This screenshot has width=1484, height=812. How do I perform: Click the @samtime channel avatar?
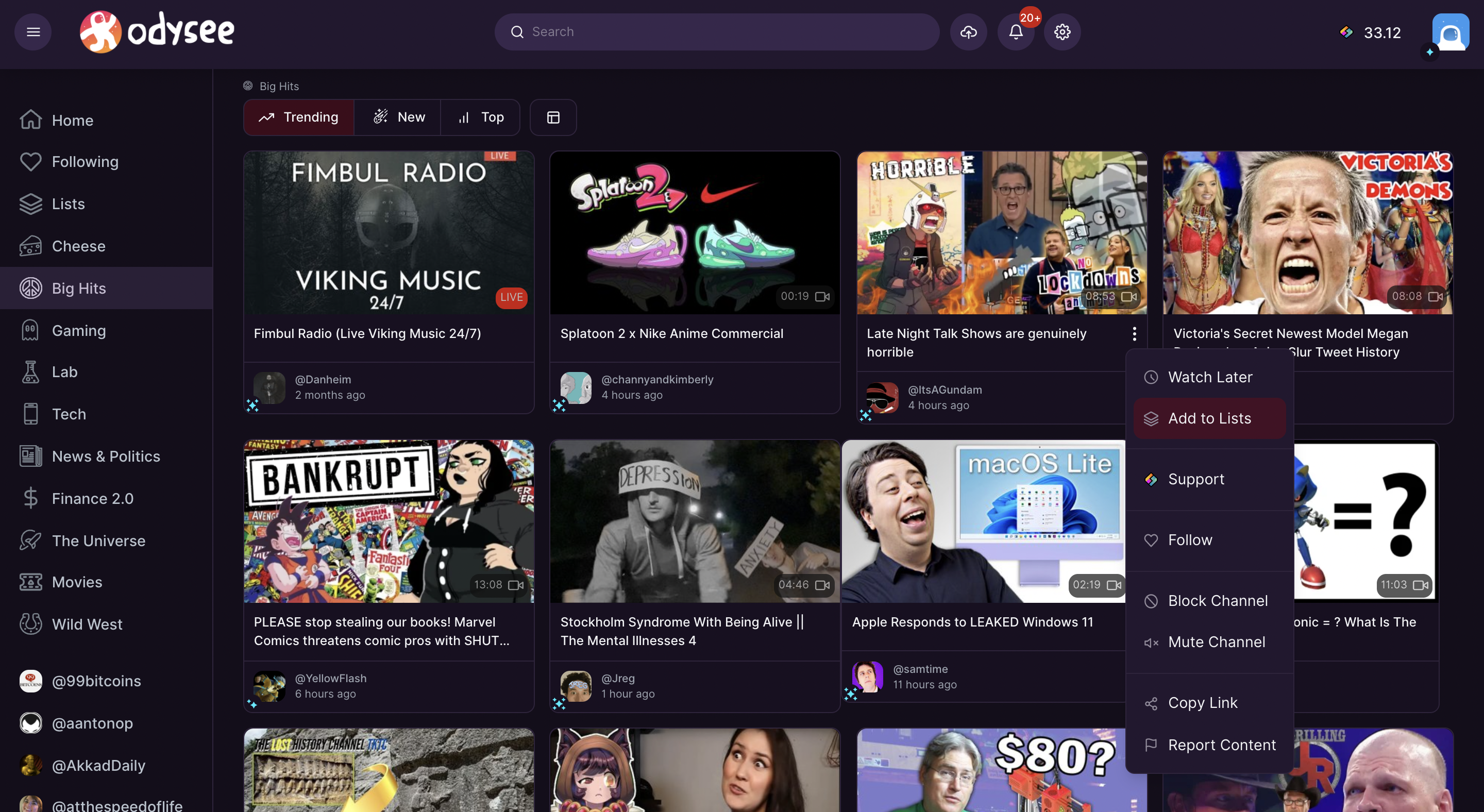(x=868, y=677)
